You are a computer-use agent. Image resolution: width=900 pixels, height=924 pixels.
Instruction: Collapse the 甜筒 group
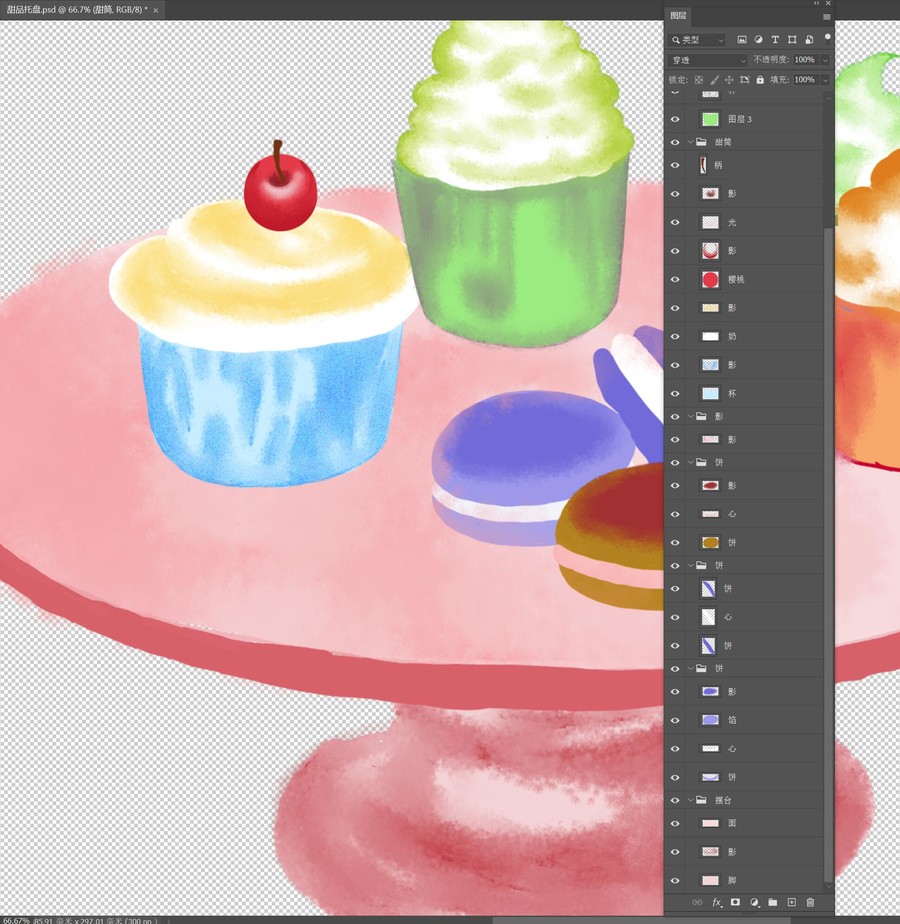click(x=690, y=142)
